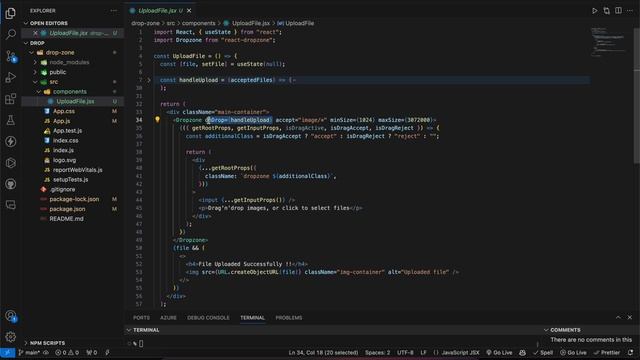640x360 pixels.
Task: Select the Terminal panel tab
Action: point(252,318)
